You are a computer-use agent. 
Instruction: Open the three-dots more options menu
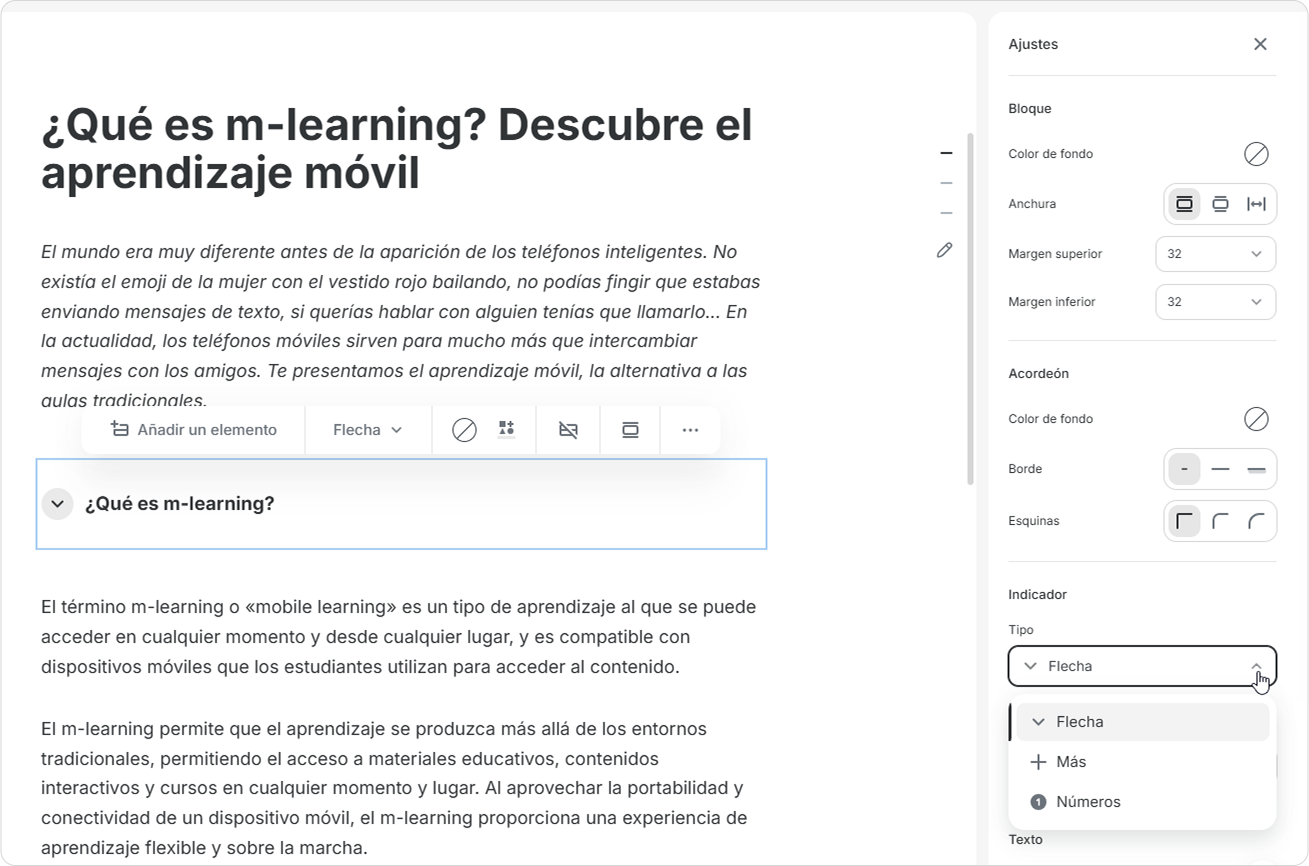[690, 430]
